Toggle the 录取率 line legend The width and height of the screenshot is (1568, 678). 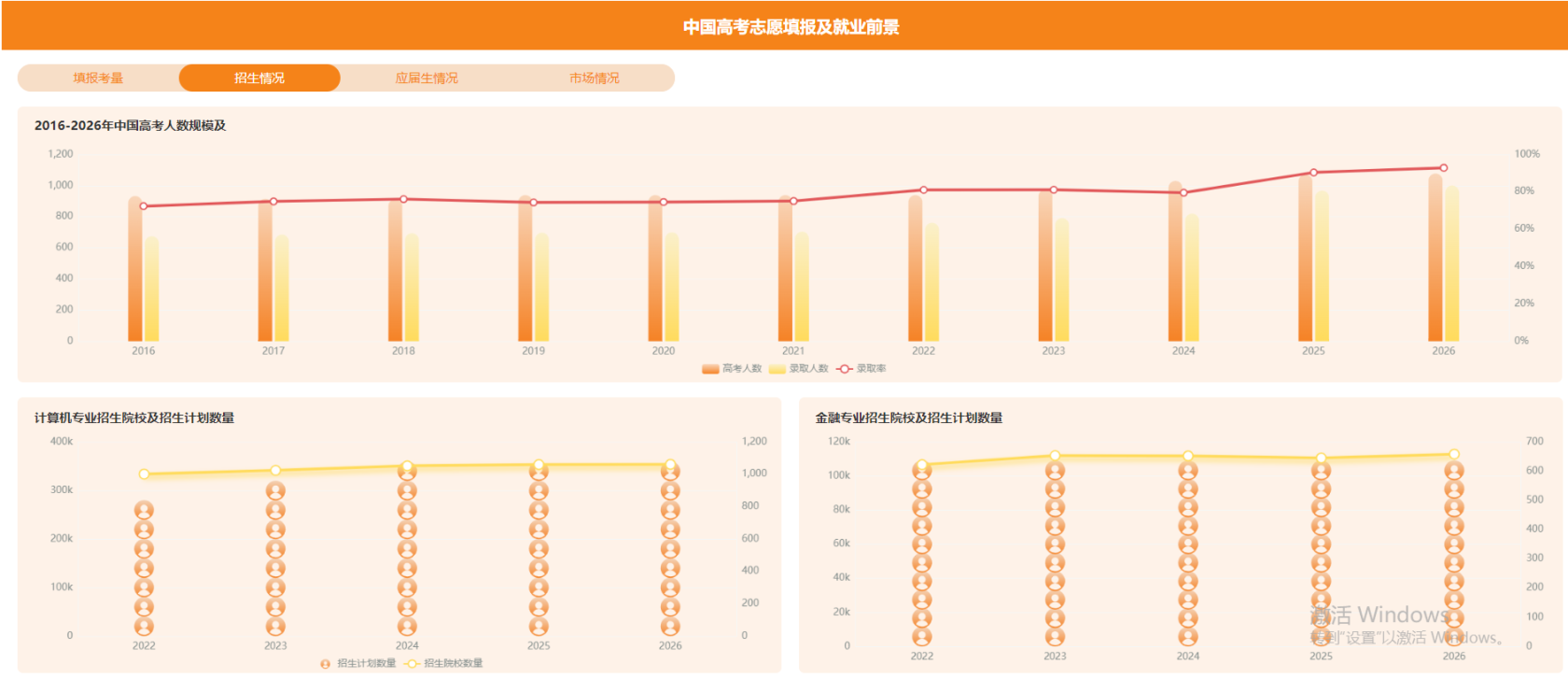click(861, 369)
